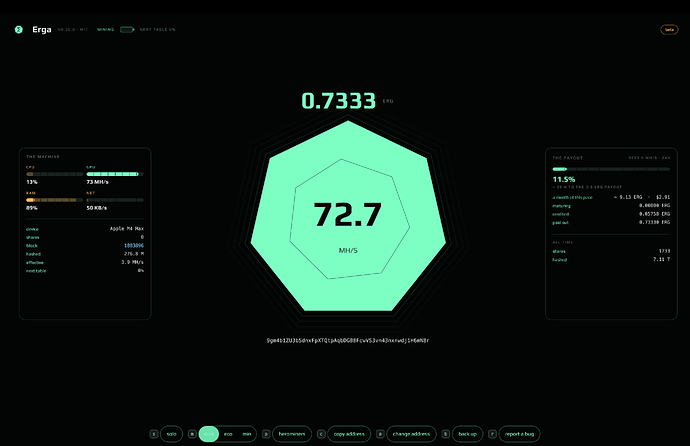Click the 'p' shortcut key badge
Screen dimensions: 690x446
[x=266, y=434]
